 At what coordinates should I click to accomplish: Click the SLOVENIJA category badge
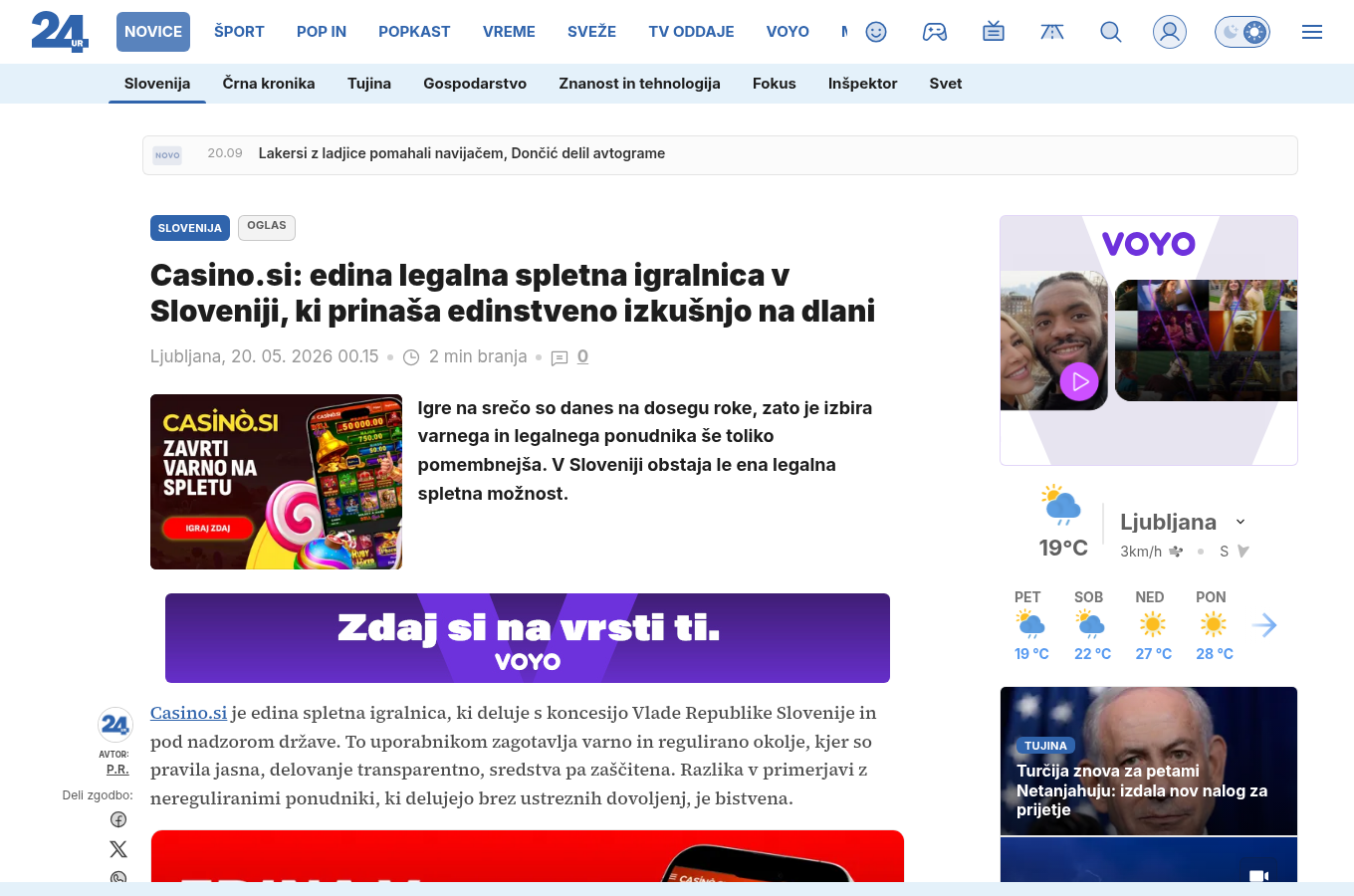[x=190, y=228]
